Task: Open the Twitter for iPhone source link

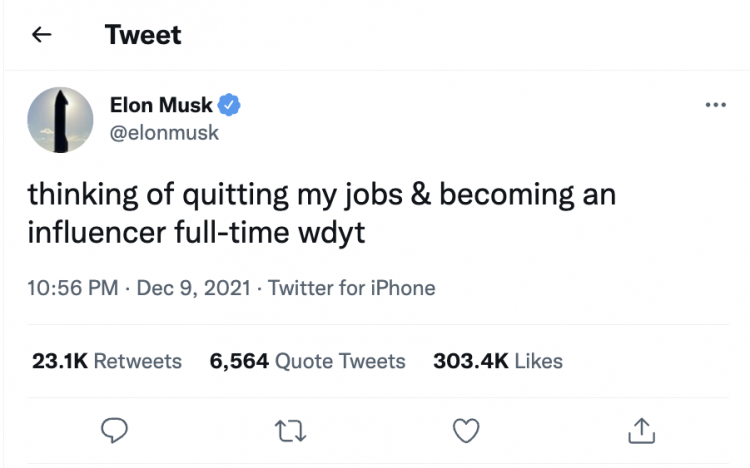Action: click(x=352, y=288)
